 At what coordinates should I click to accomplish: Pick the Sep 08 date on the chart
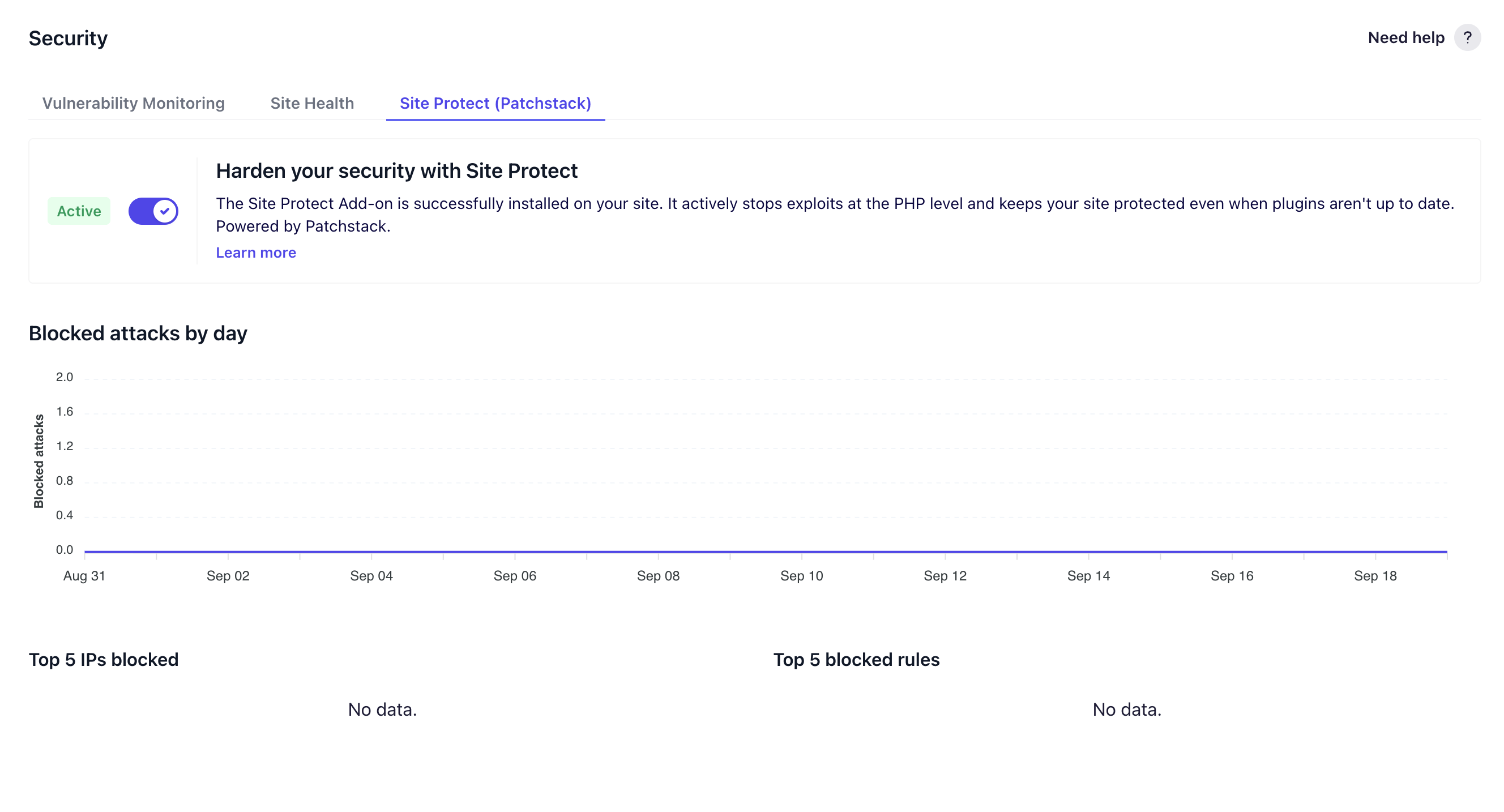[x=658, y=575]
